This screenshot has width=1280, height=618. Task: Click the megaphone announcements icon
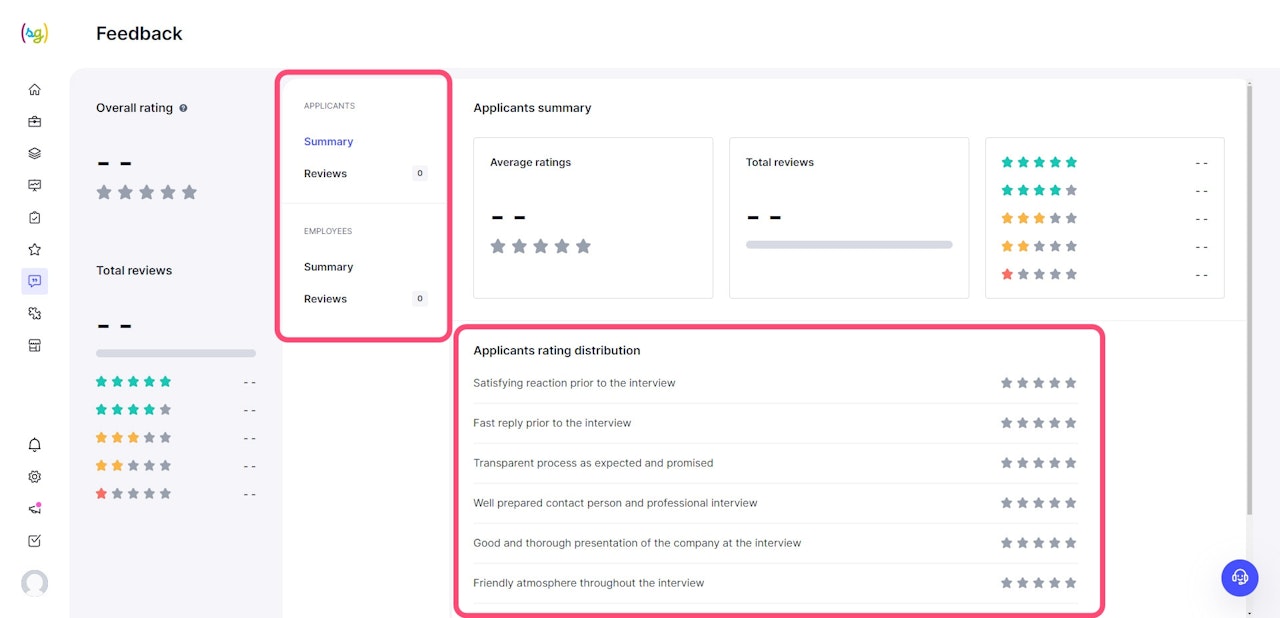pos(35,509)
